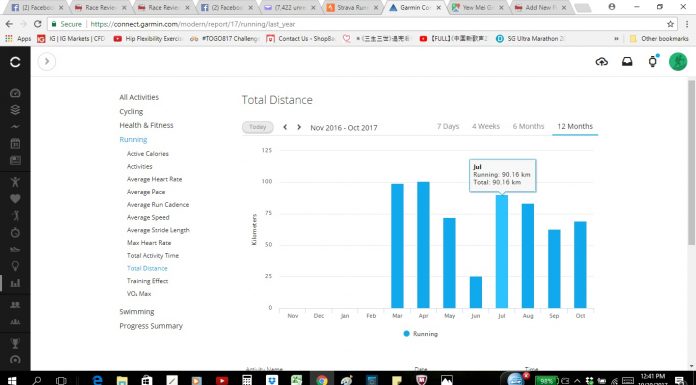Switch to the 6 Months tab

point(528,127)
